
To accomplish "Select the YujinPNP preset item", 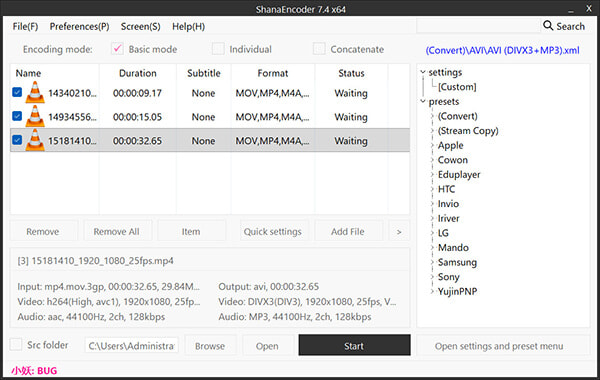I will pos(457,291).
